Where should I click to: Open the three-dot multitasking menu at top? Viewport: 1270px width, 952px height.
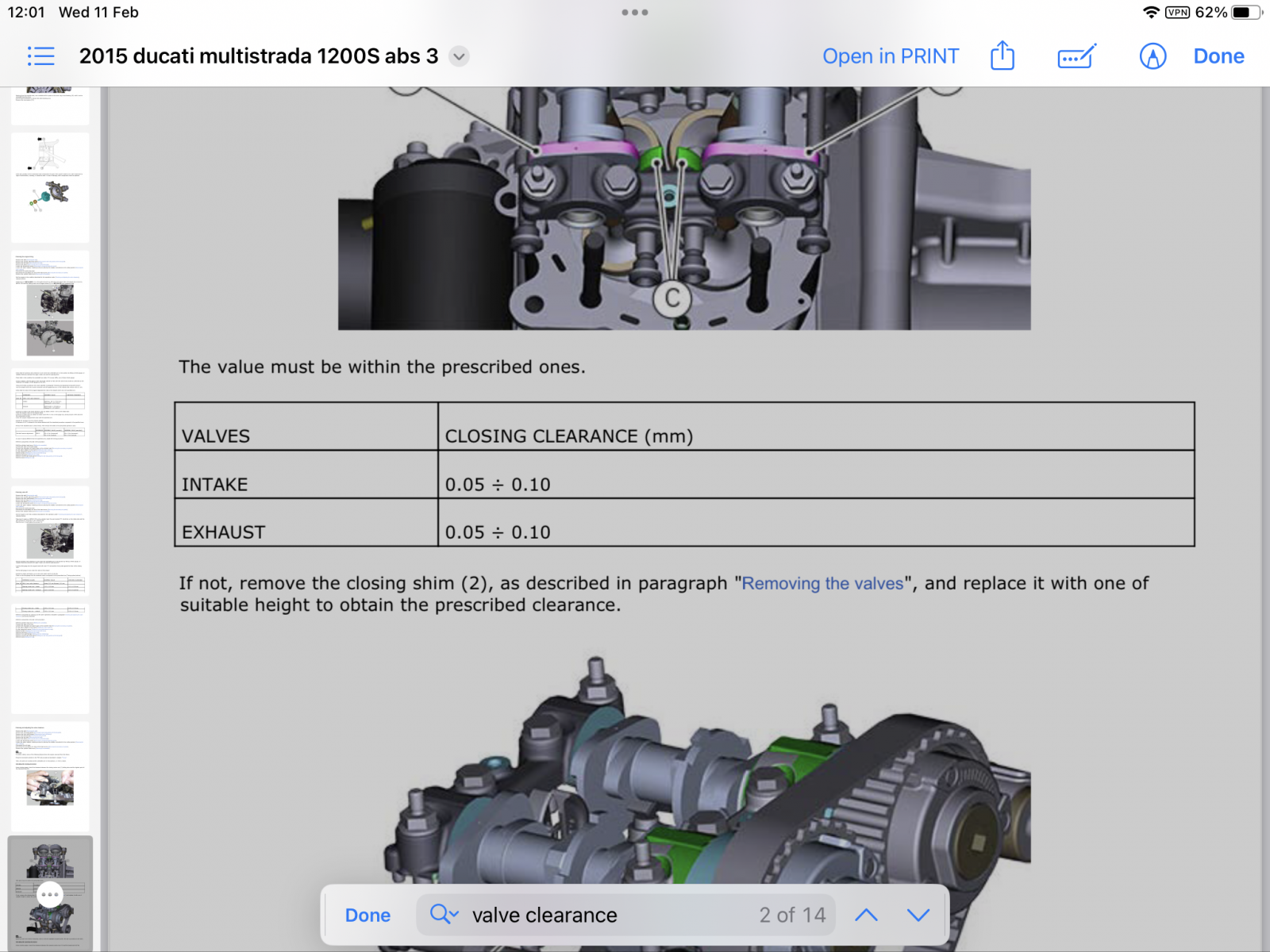click(x=635, y=13)
